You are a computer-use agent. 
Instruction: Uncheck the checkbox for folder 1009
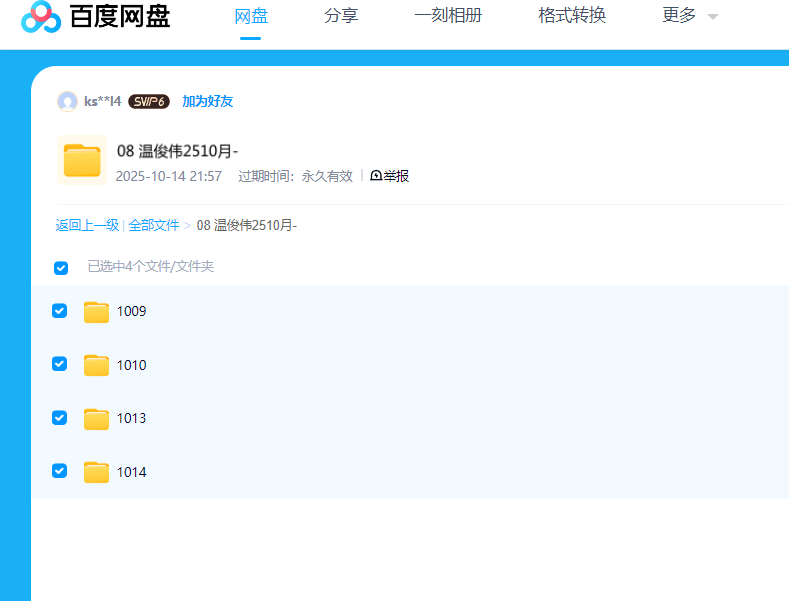(x=59, y=311)
